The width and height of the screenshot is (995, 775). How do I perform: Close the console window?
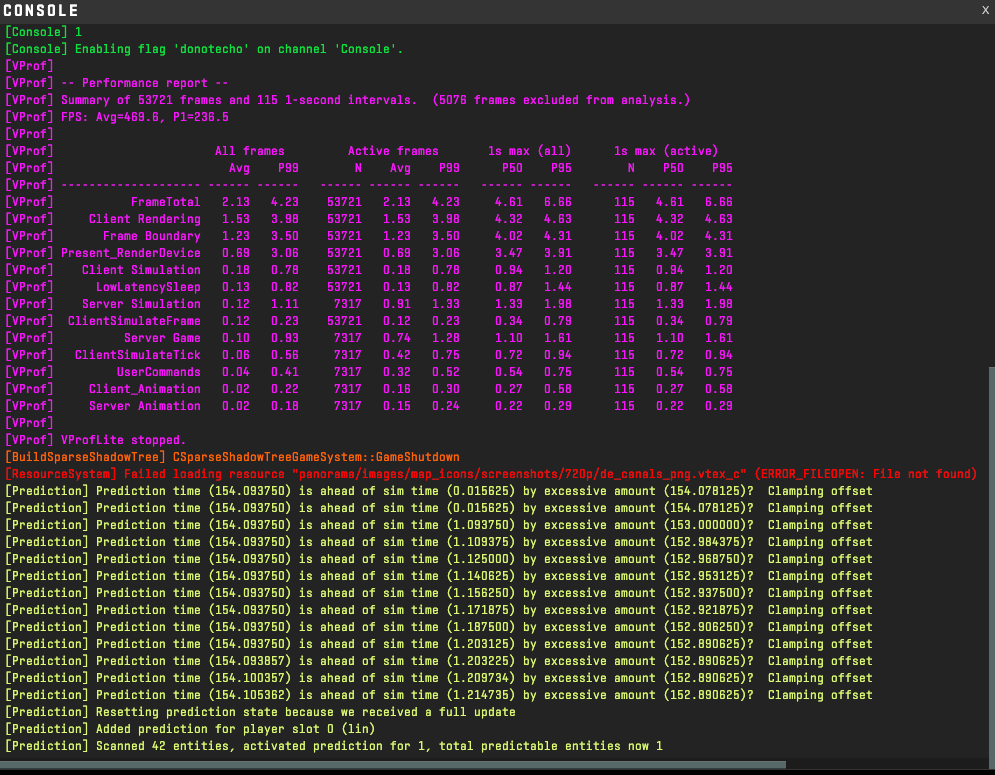tap(985, 10)
